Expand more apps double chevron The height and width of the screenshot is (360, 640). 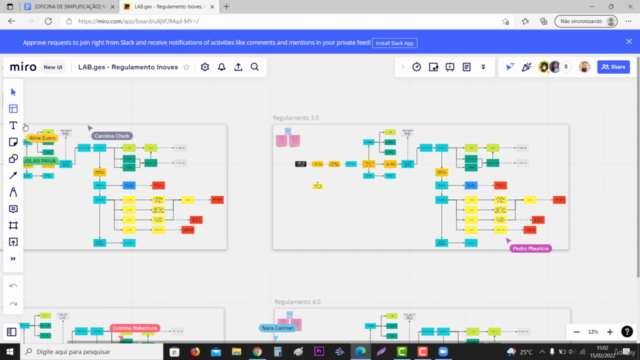click(x=483, y=67)
